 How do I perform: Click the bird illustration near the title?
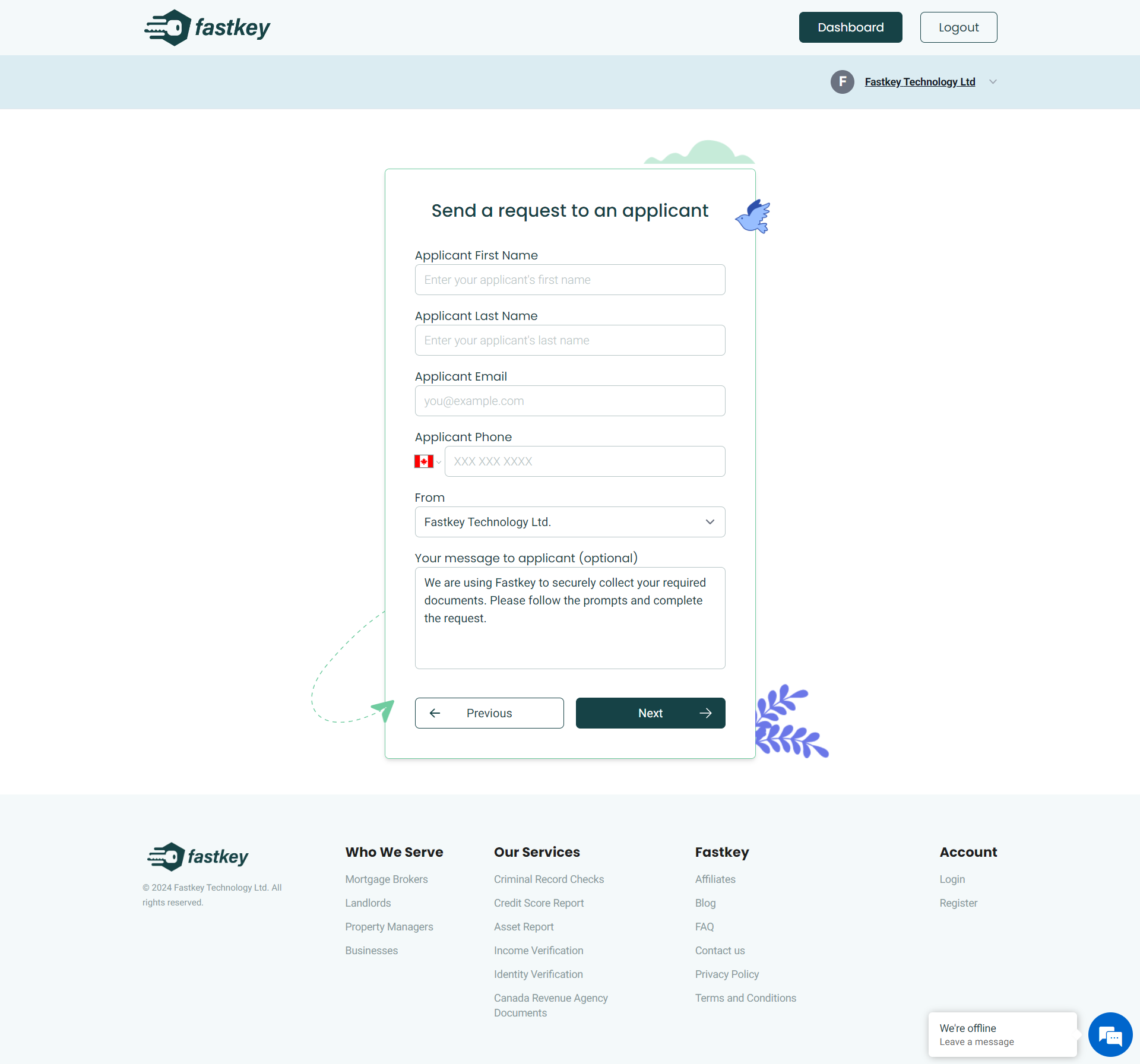[x=753, y=216]
